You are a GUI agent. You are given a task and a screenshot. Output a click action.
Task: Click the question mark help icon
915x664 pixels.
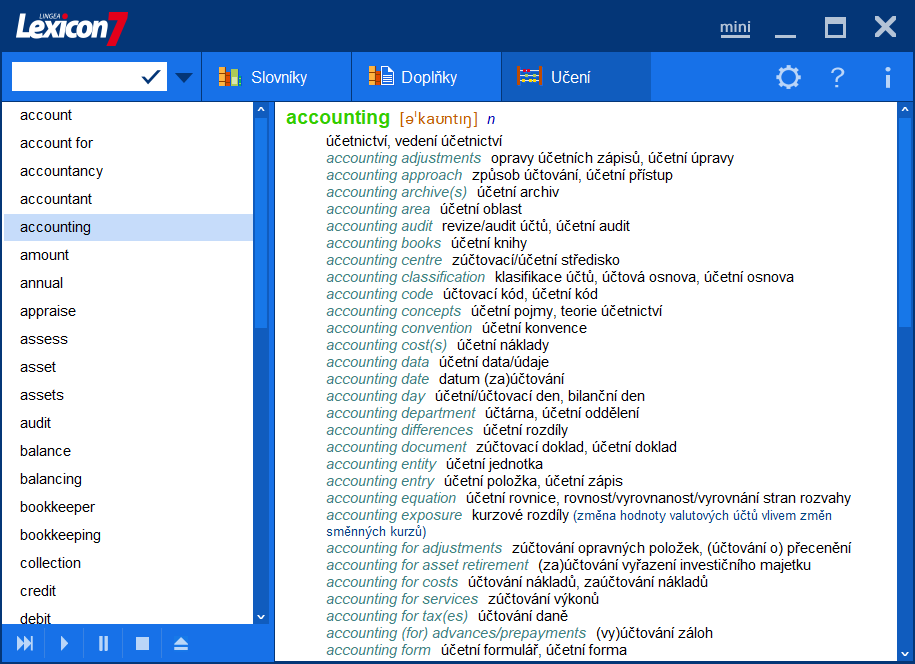(x=838, y=78)
